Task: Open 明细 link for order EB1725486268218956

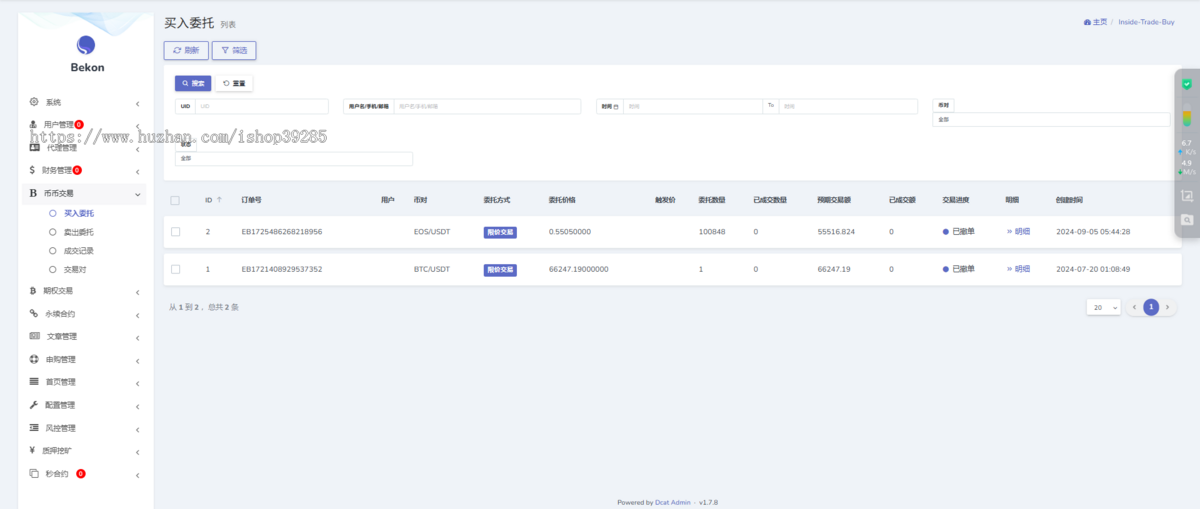Action: point(1018,231)
